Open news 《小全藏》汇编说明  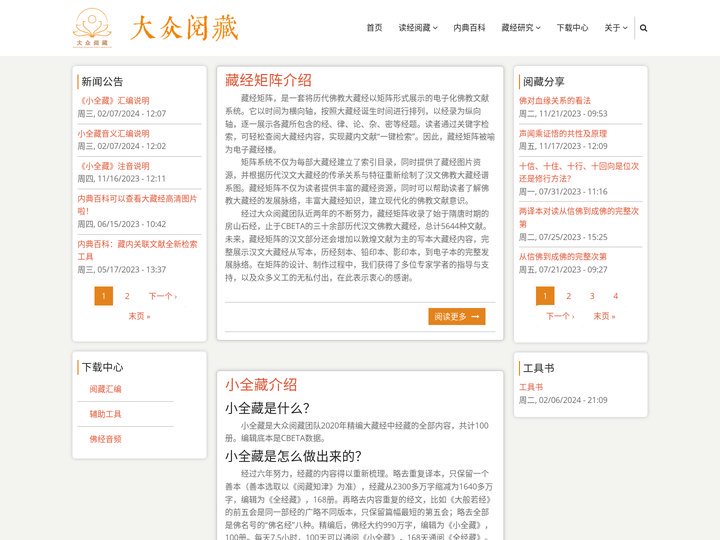click(113, 101)
